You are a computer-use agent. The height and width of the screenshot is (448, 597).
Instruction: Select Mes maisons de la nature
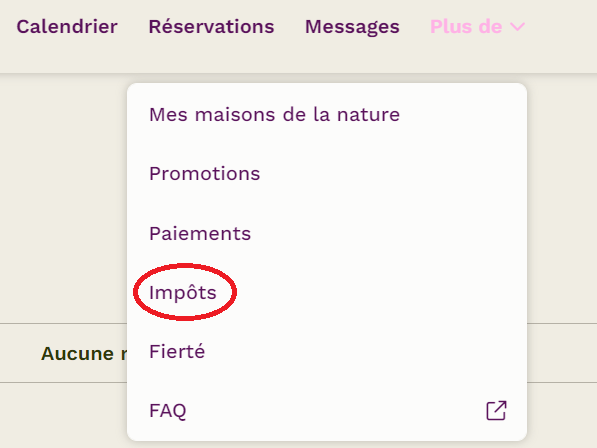275,115
